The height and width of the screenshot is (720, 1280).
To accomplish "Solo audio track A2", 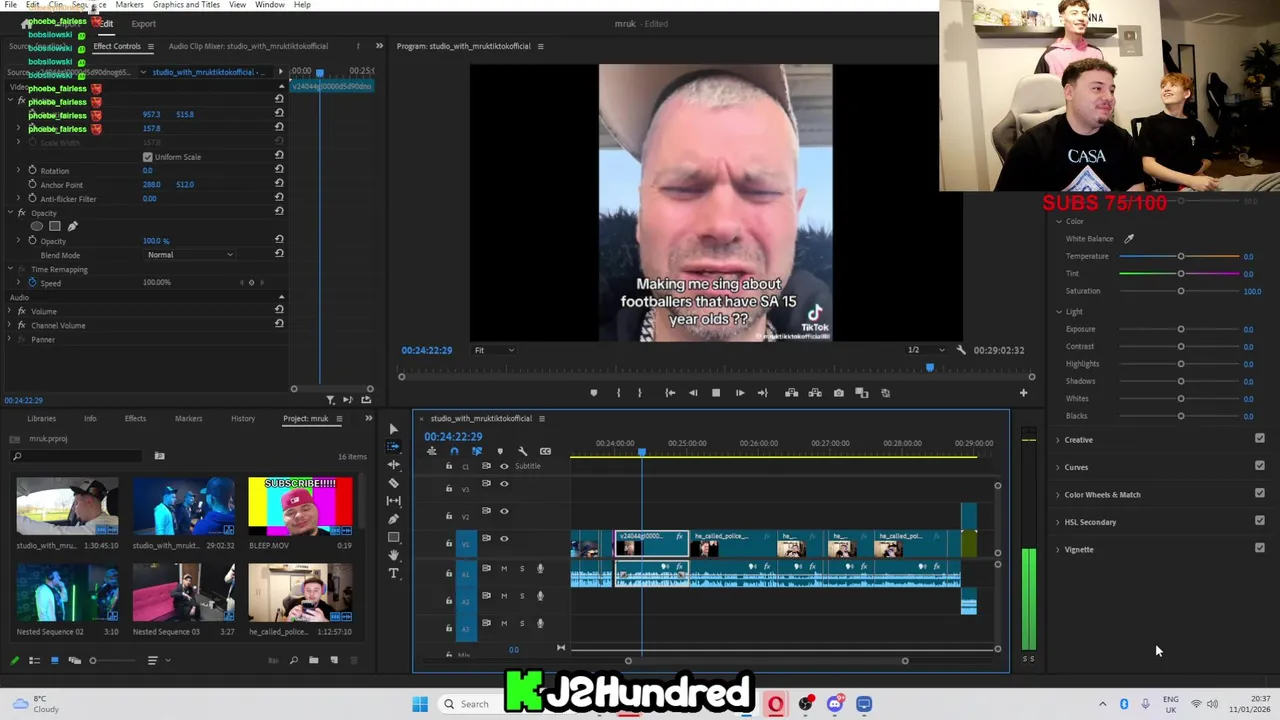I will point(521,596).
